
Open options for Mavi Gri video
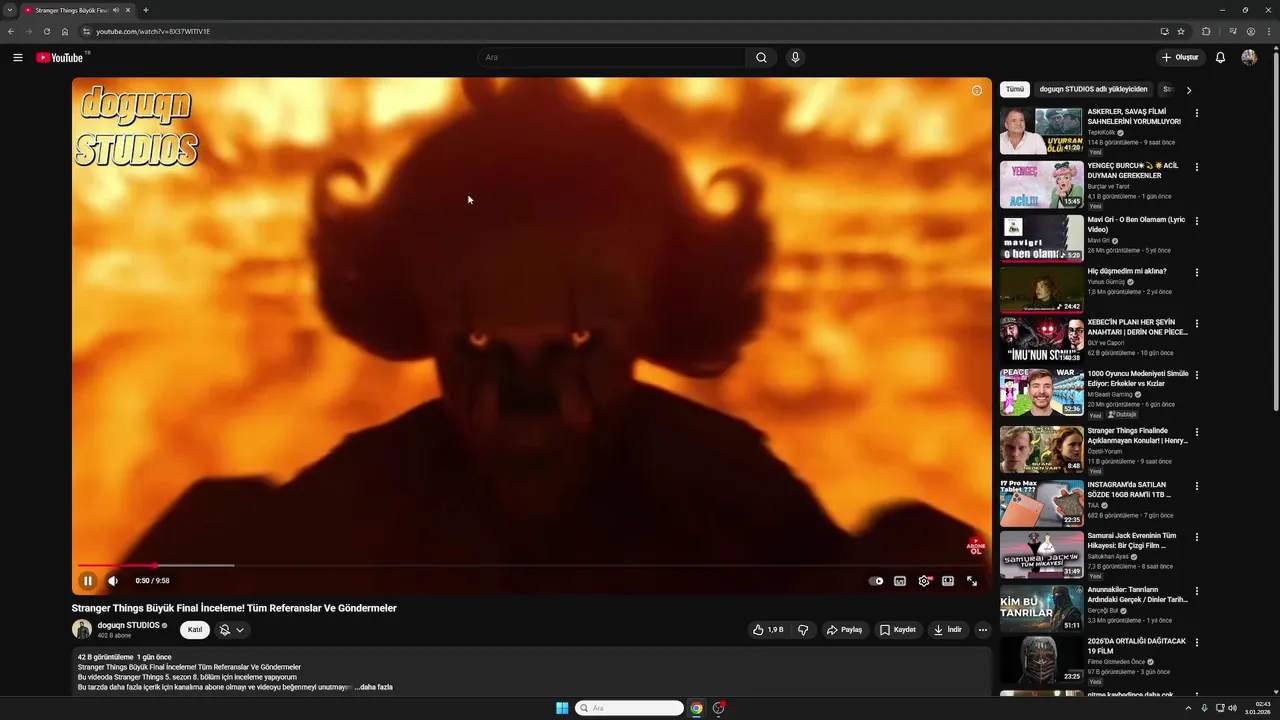click(1196, 221)
